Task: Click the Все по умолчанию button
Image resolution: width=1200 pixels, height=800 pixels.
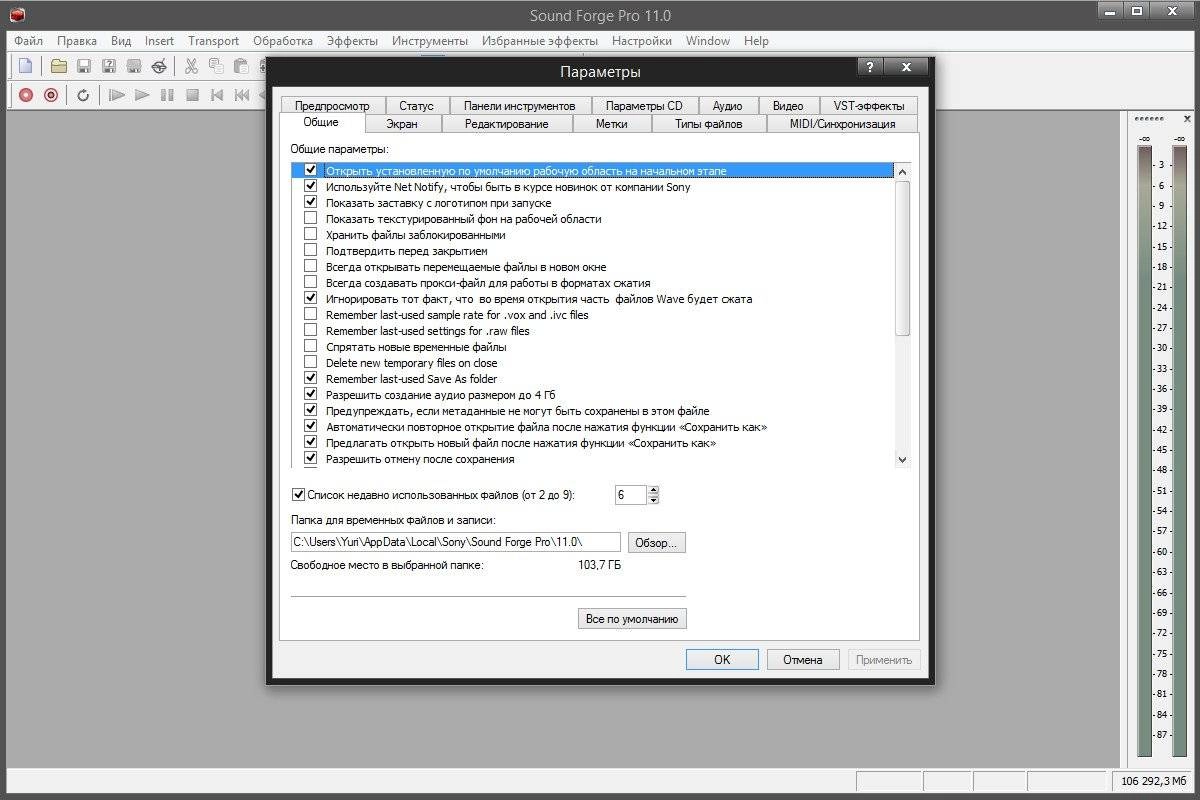Action: [632, 619]
